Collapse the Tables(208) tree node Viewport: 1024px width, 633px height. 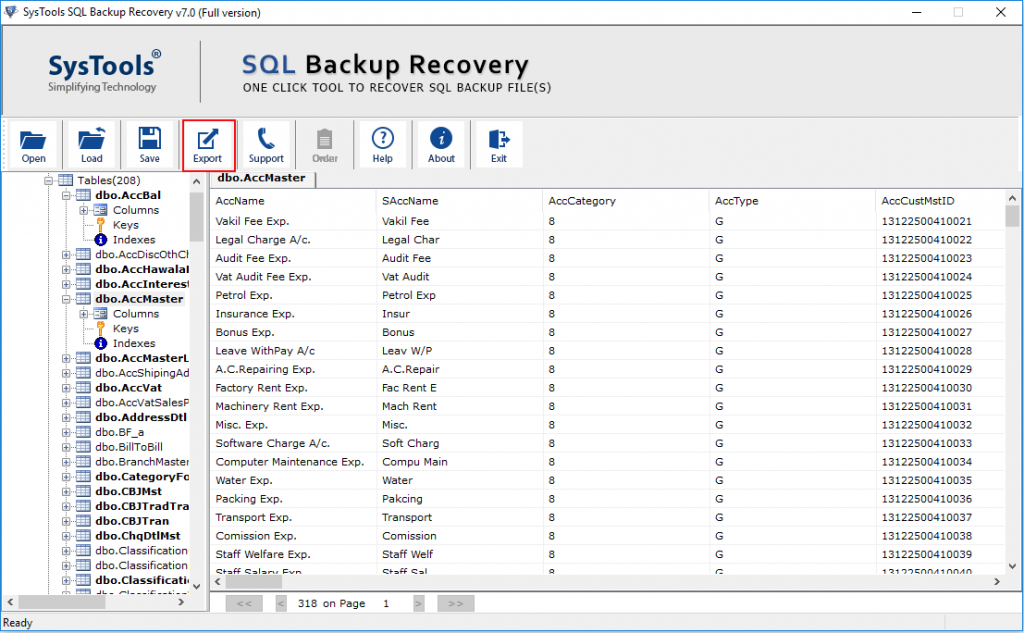[x=48, y=180]
